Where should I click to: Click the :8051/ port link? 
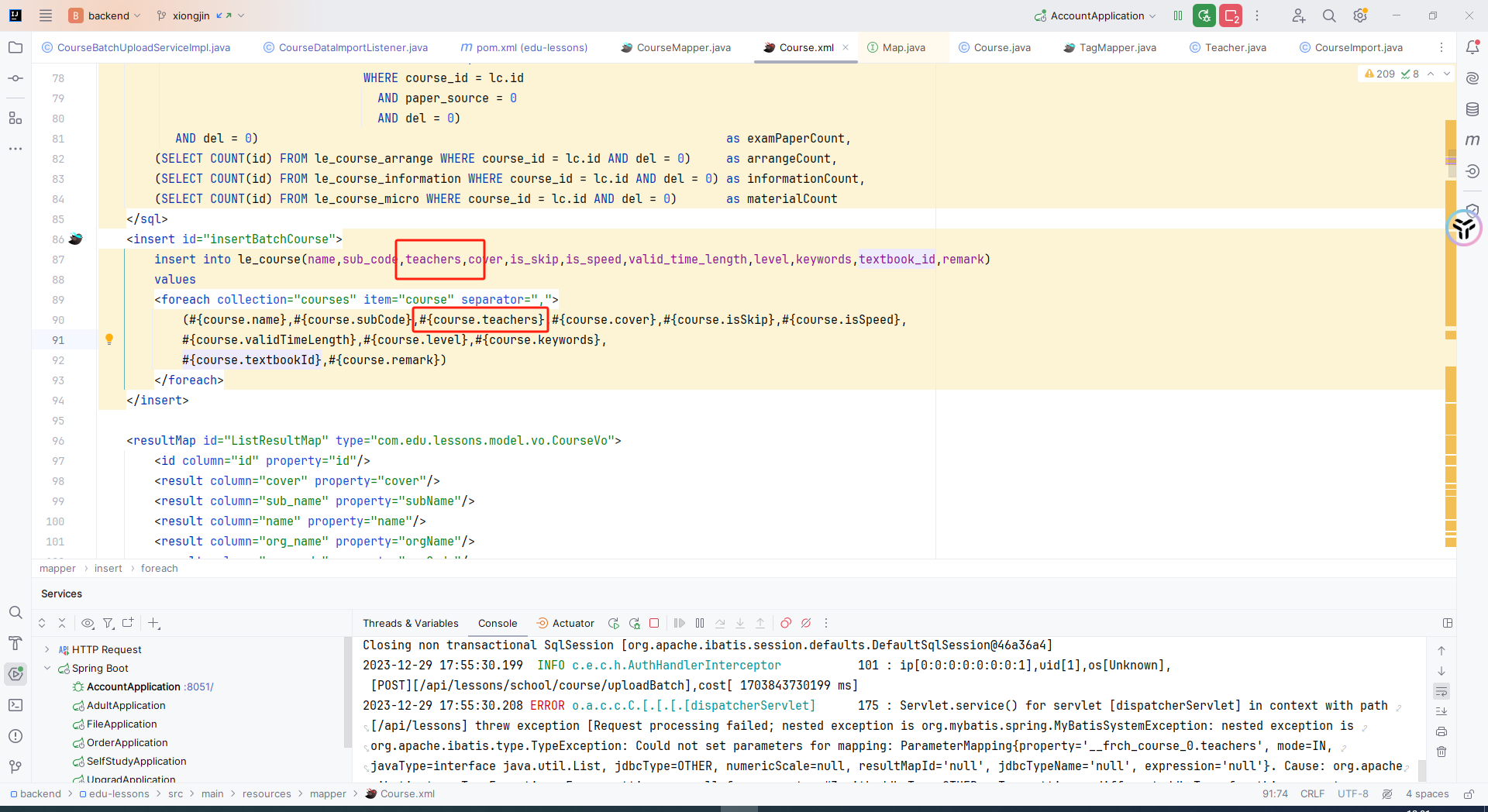(x=199, y=686)
